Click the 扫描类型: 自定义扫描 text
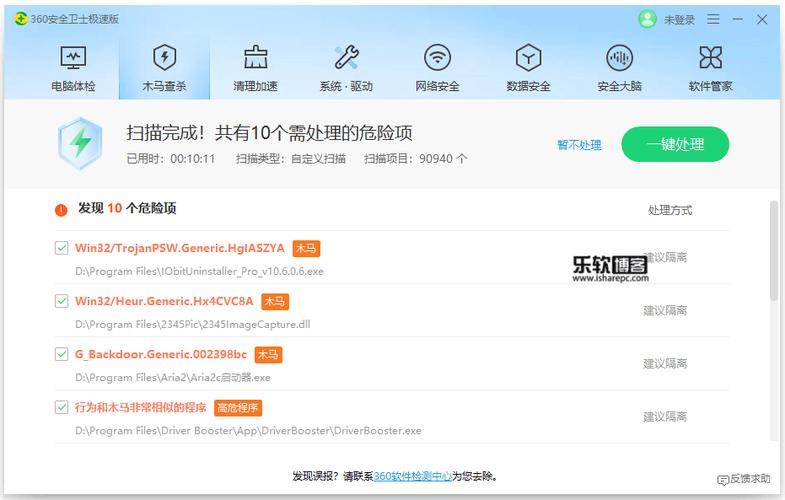The height and width of the screenshot is (500, 785). (x=291, y=159)
